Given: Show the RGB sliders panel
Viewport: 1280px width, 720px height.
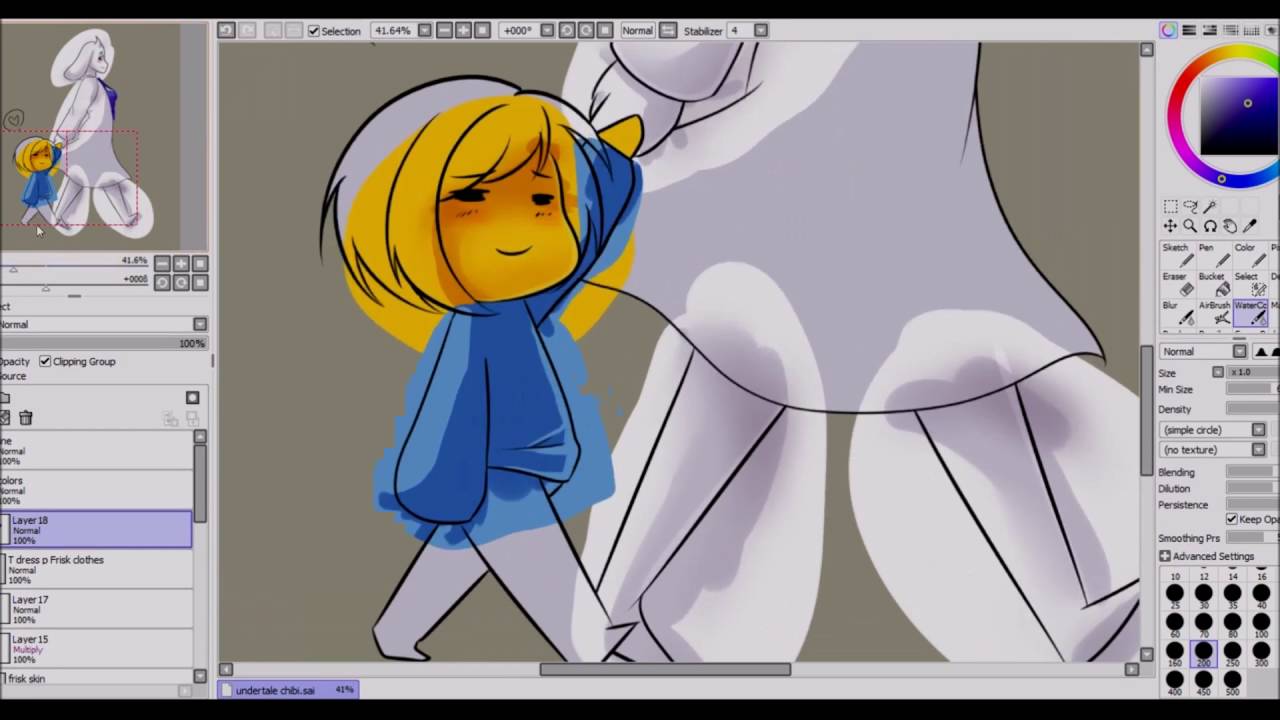Looking at the screenshot, I should [x=1189, y=31].
